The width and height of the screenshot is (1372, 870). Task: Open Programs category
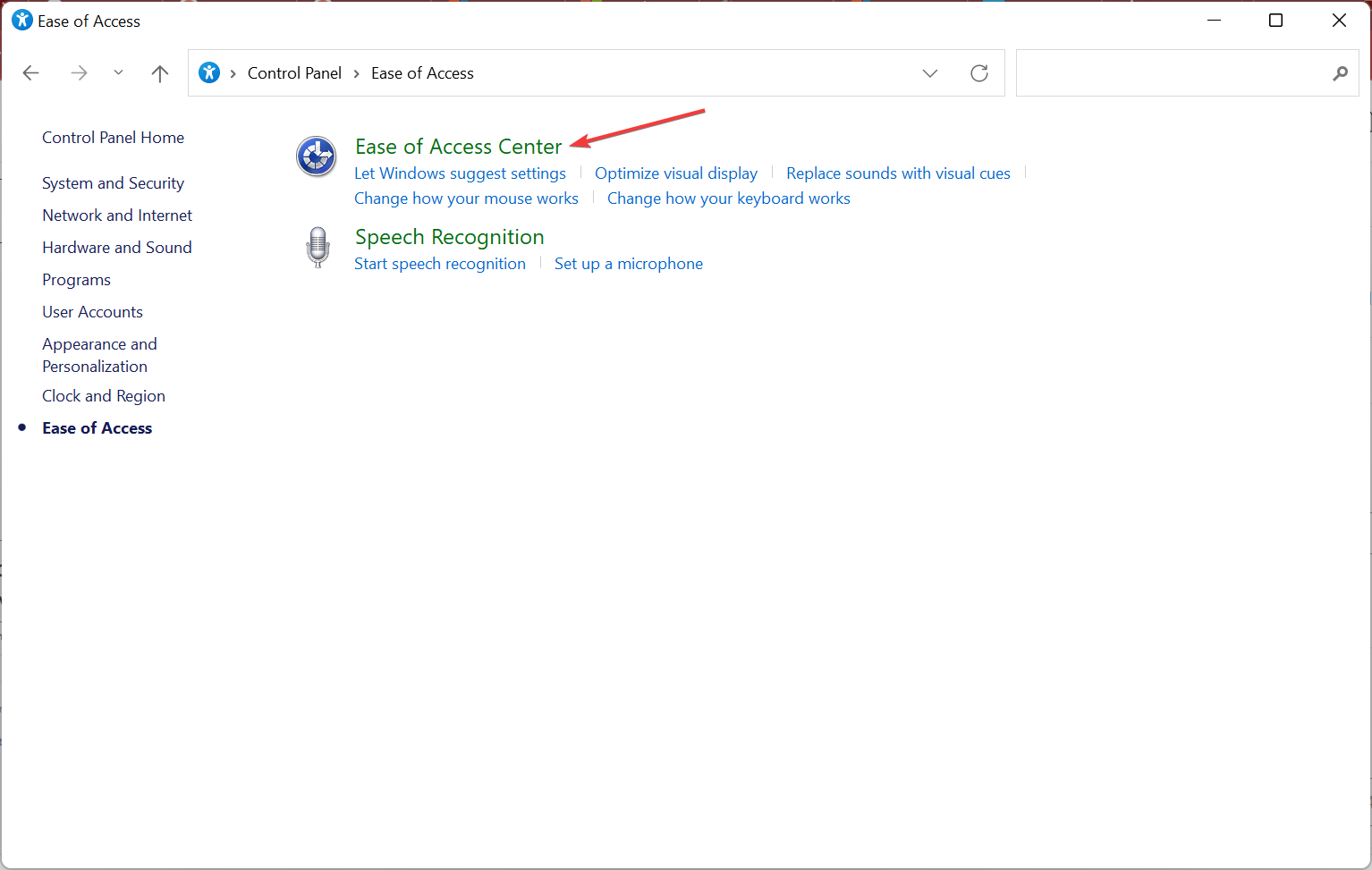click(x=76, y=280)
